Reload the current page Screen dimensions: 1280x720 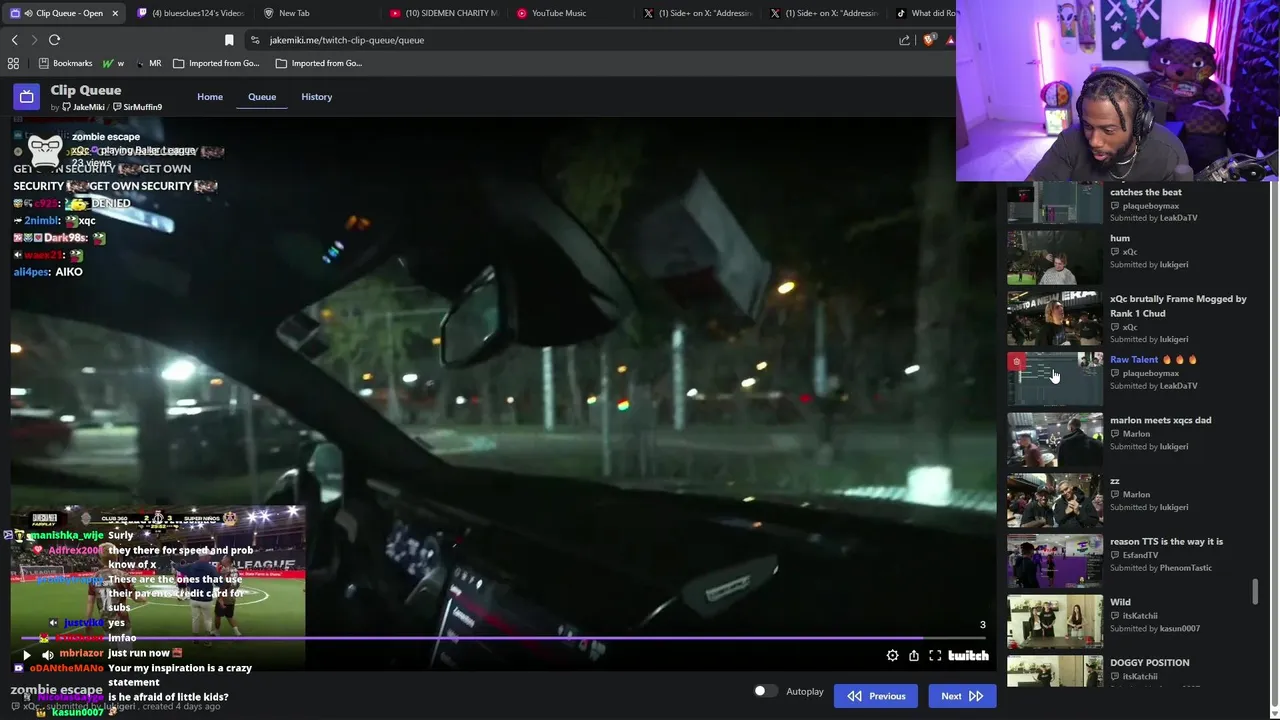[54, 40]
